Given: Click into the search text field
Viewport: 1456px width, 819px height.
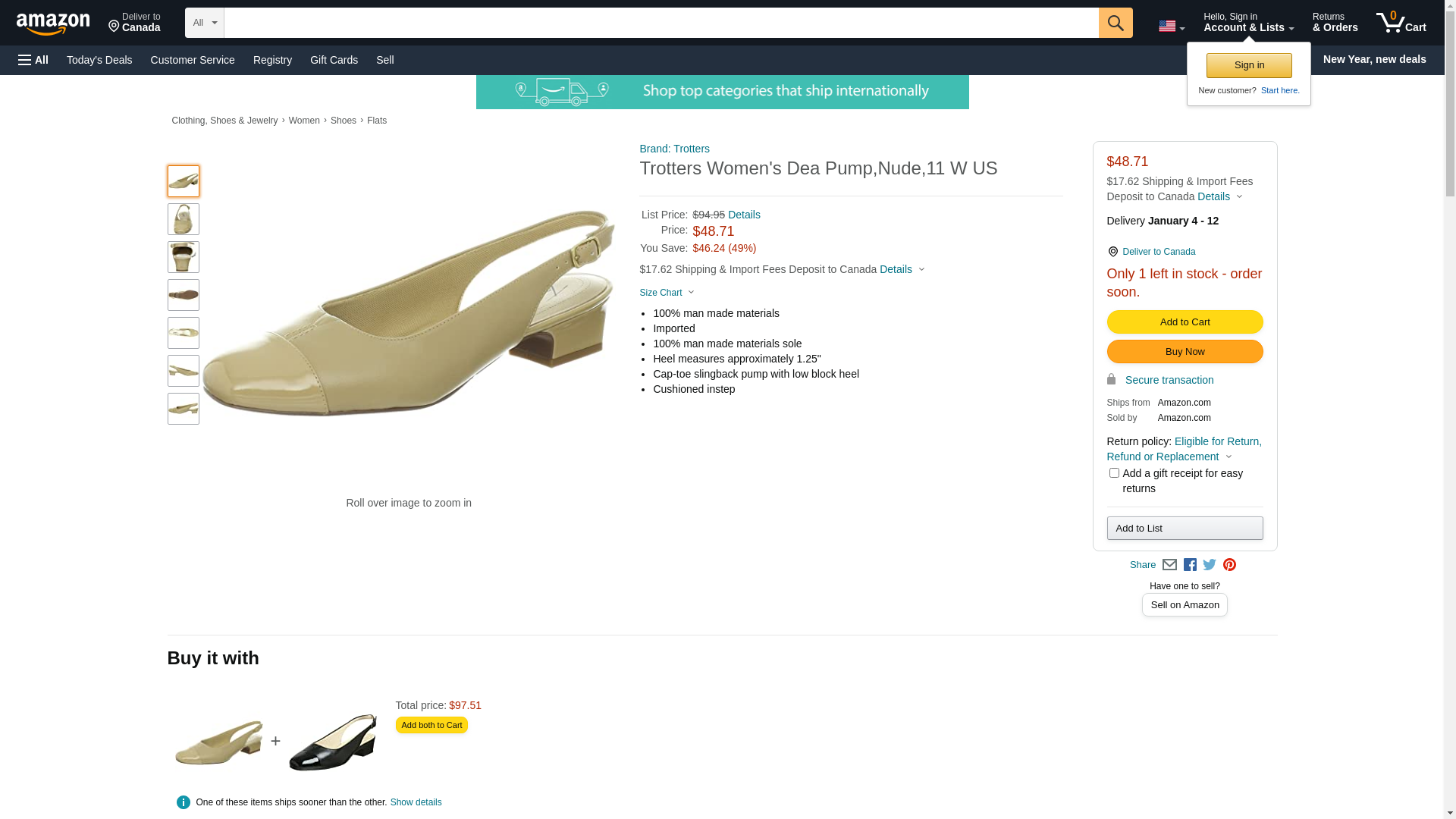Looking at the screenshot, I should coord(661,23).
